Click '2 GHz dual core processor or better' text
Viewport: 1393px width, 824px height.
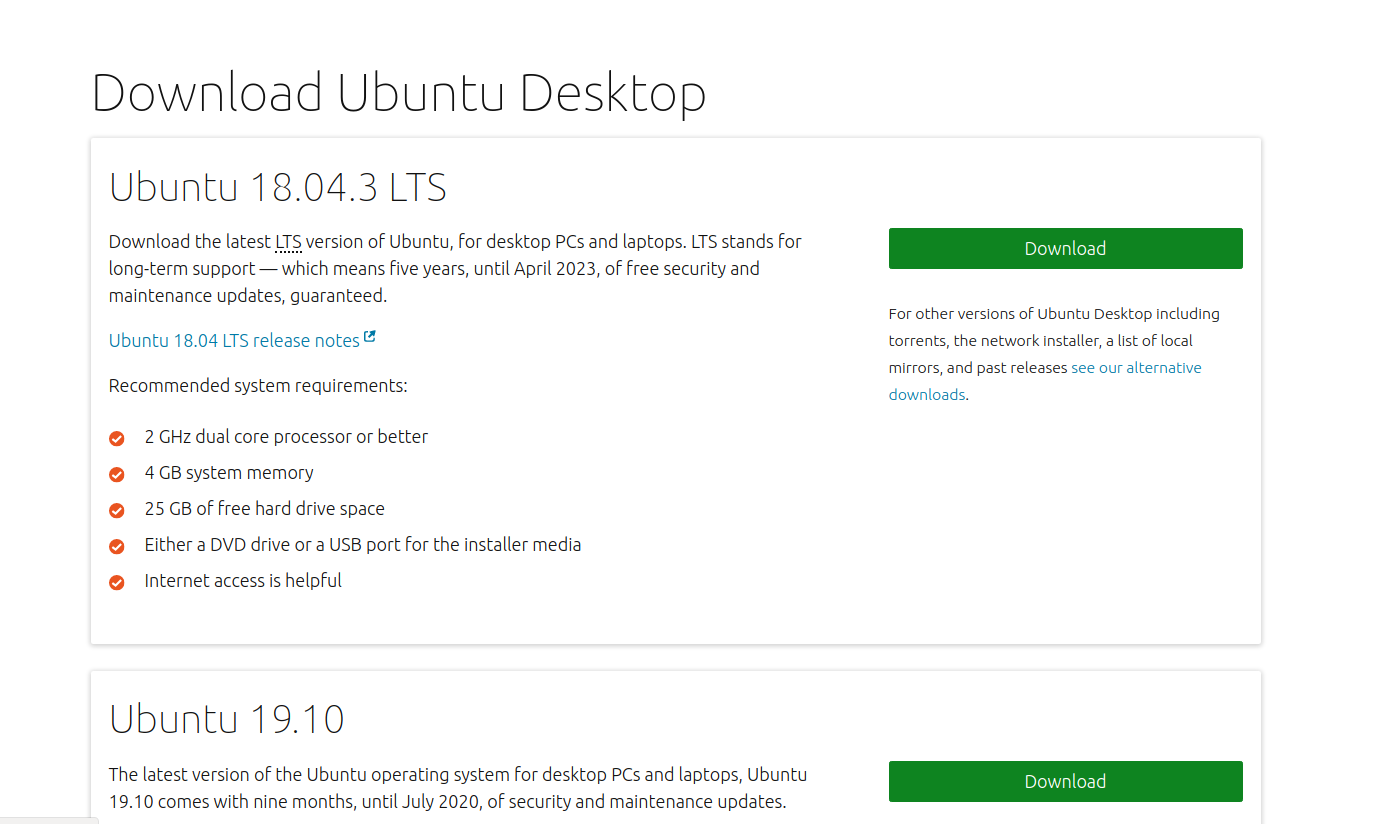tap(286, 437)
